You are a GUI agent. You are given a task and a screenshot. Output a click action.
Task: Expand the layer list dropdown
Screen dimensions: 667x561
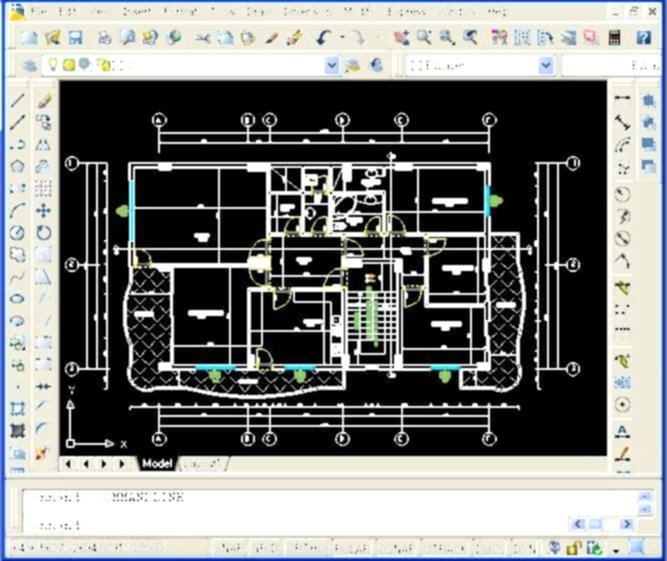tap(332, 65)
